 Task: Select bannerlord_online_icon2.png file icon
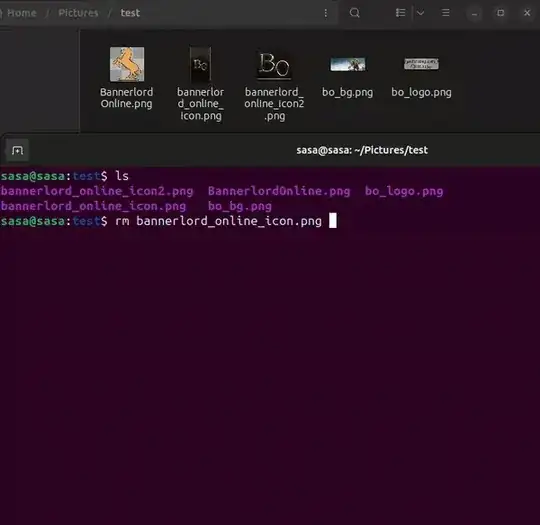[274, 65]
